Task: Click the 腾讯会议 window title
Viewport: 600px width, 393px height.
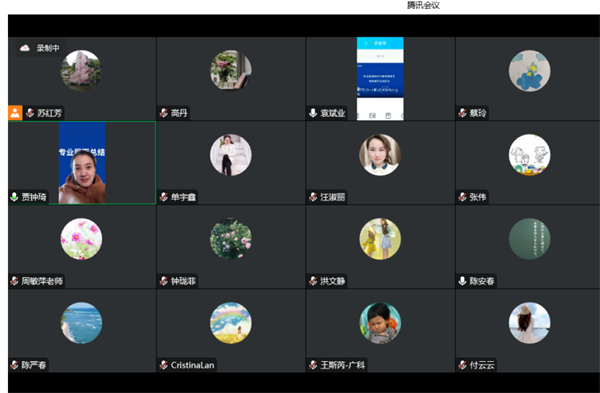Action: click(423, 5)
